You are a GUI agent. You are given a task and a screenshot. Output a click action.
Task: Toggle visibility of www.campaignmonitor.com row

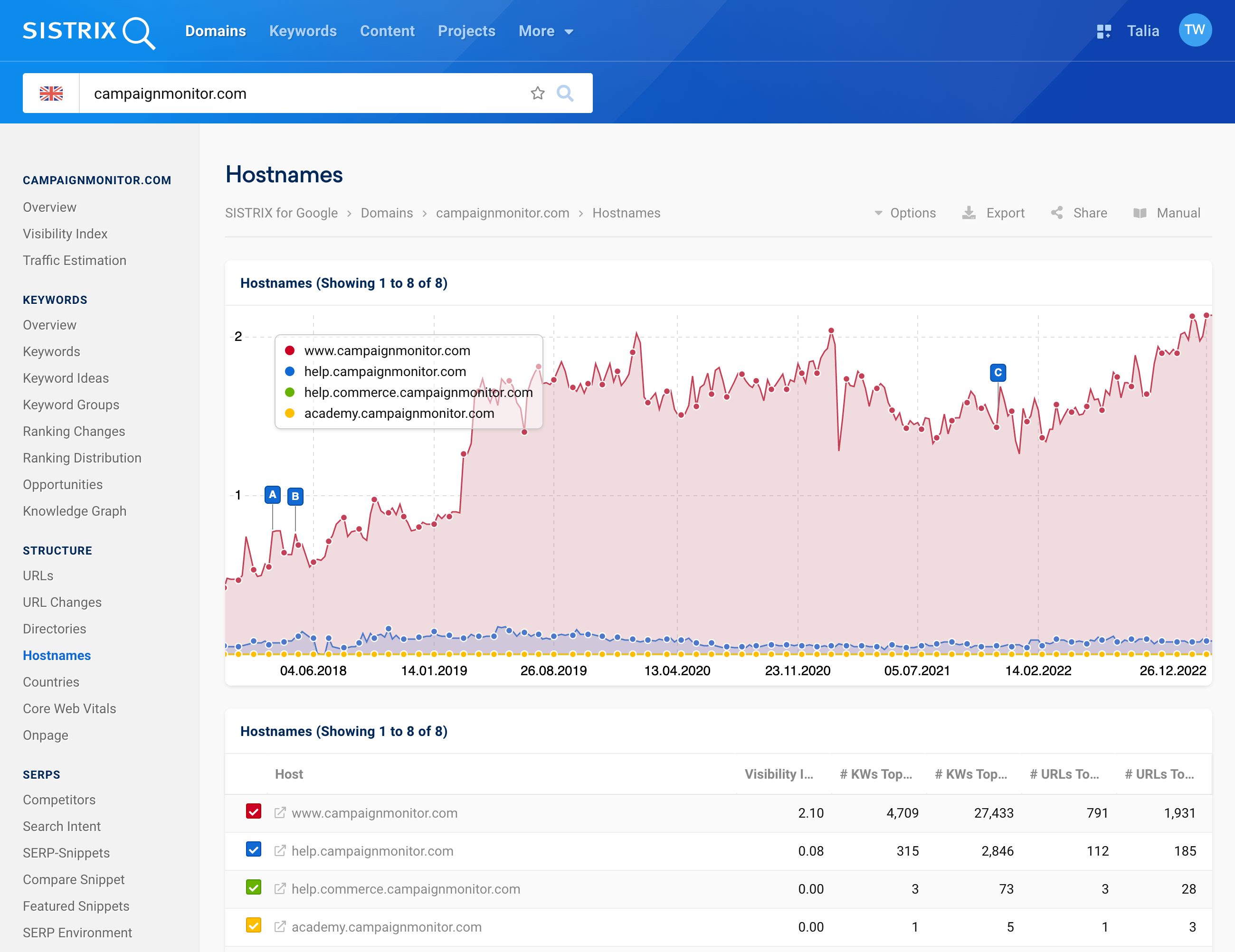(x=254, y=813)
